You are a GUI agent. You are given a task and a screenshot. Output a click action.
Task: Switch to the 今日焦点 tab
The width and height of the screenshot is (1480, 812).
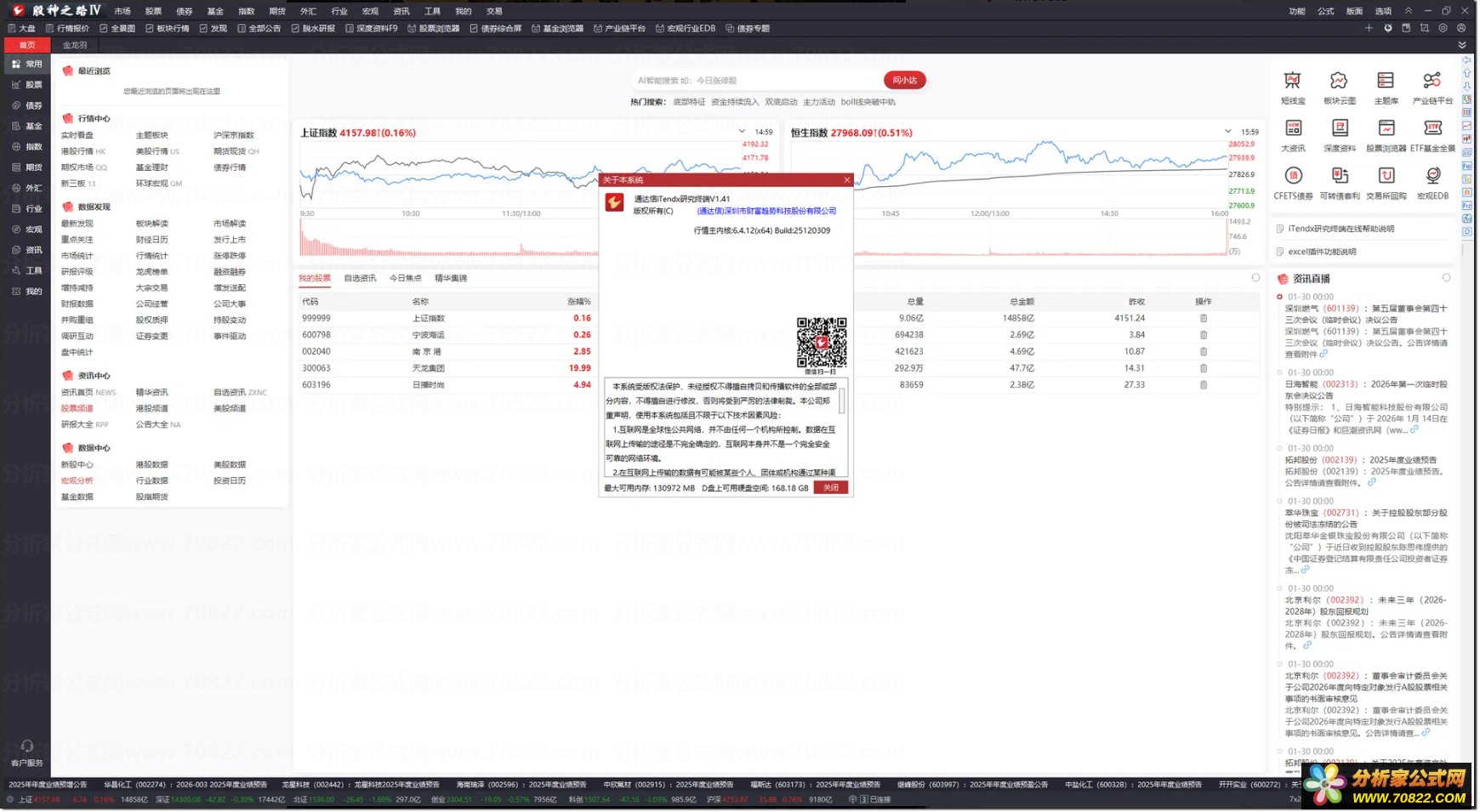[405, 278]
